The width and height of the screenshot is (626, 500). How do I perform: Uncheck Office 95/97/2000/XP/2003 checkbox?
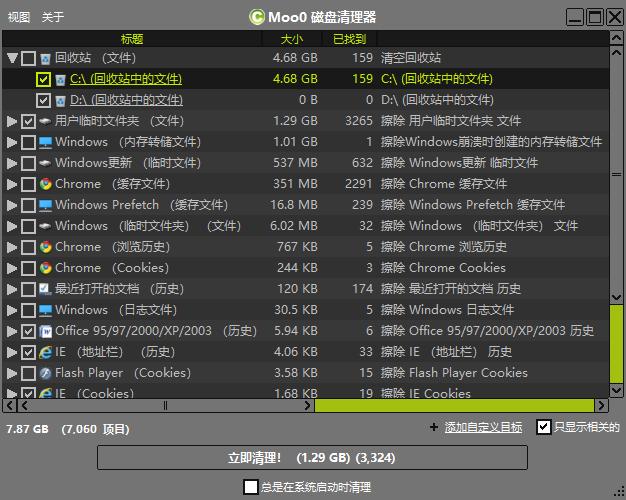(28, 331)
